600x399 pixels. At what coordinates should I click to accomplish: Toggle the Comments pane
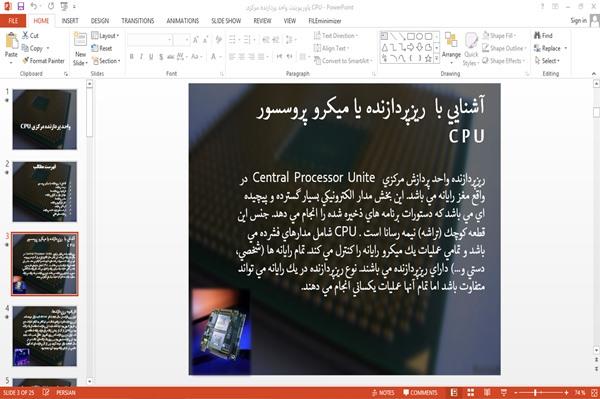(420, 392)
